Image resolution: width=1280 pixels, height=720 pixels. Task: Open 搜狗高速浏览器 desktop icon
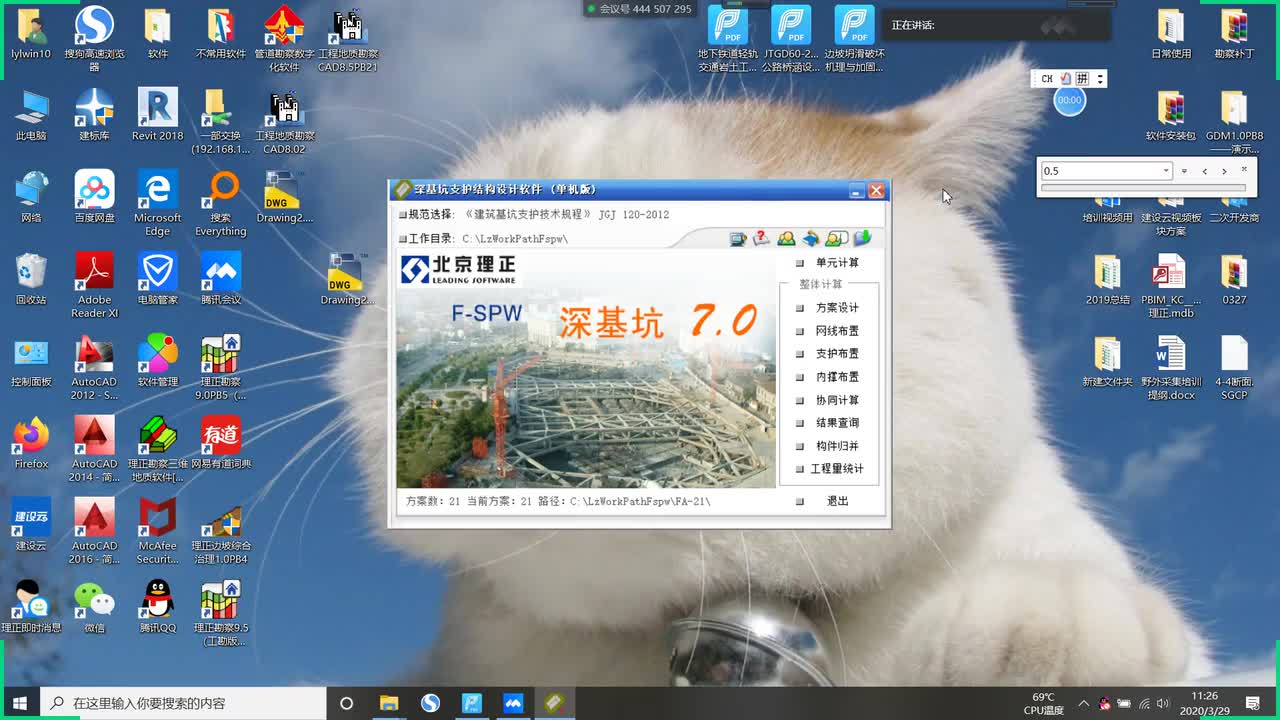pyautogui.click(x=95, y=40)
